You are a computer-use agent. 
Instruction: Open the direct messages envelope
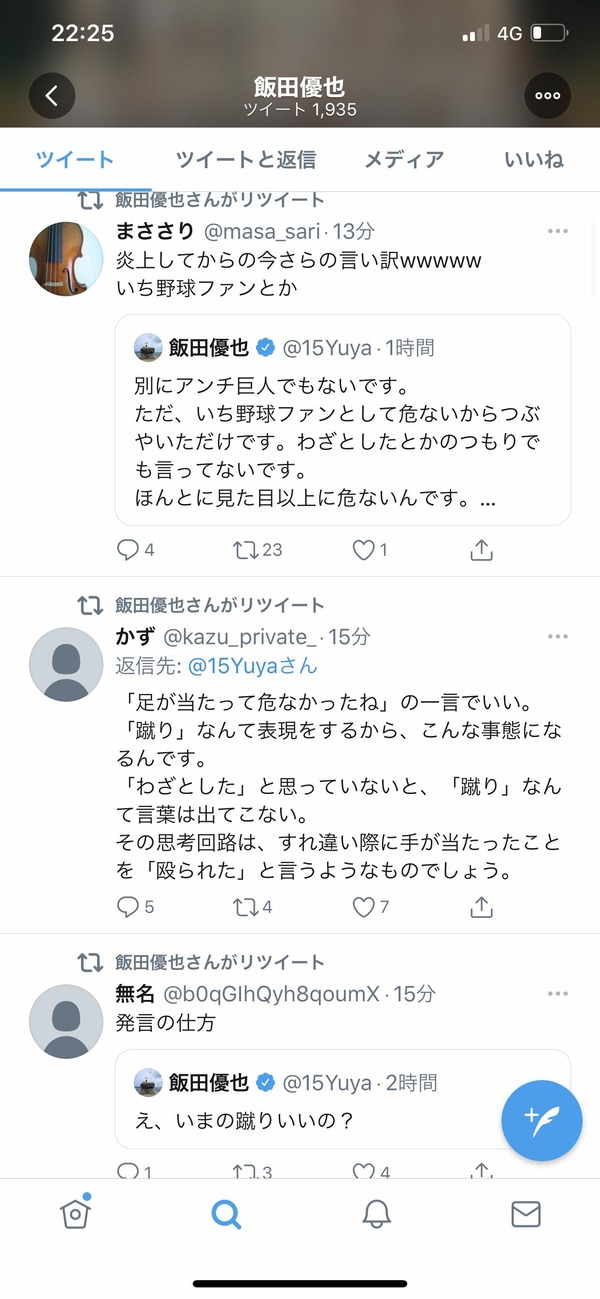[x=525, y=1214]
